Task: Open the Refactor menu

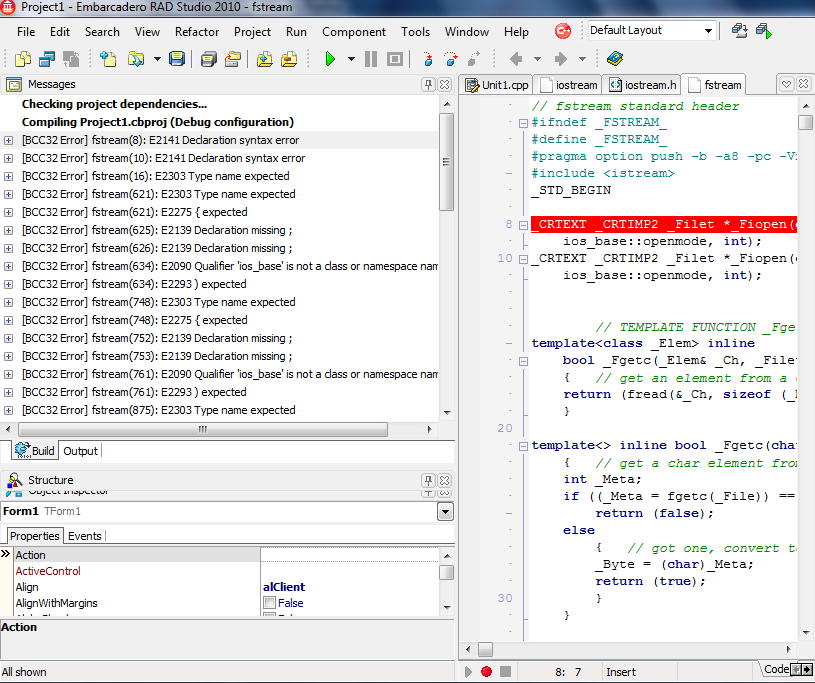Action: [197, 32]
